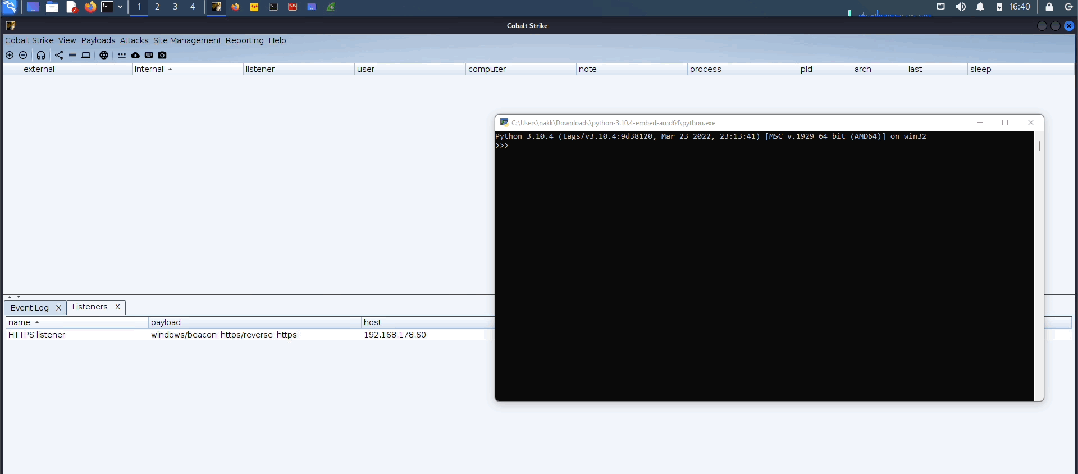Close the Event Log tab
Image resolution: width=1078 pixels, height=474 pixels.
click(x=58, y=308)
